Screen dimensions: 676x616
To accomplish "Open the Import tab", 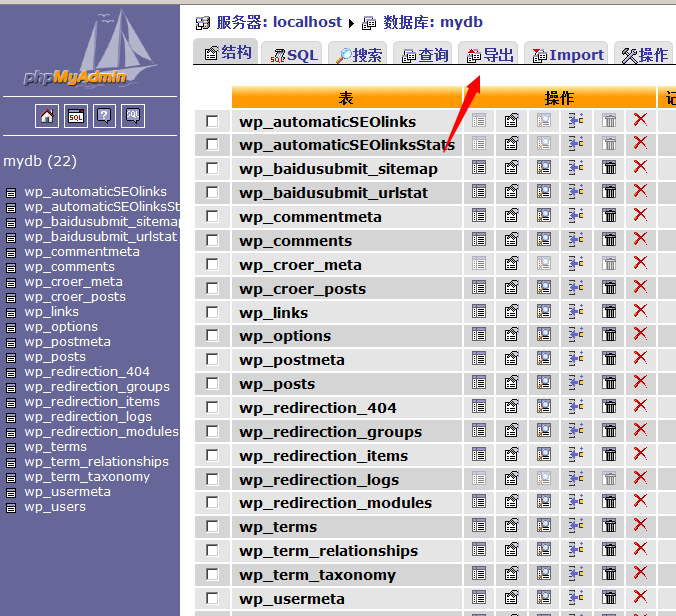I will pos(566,54).
